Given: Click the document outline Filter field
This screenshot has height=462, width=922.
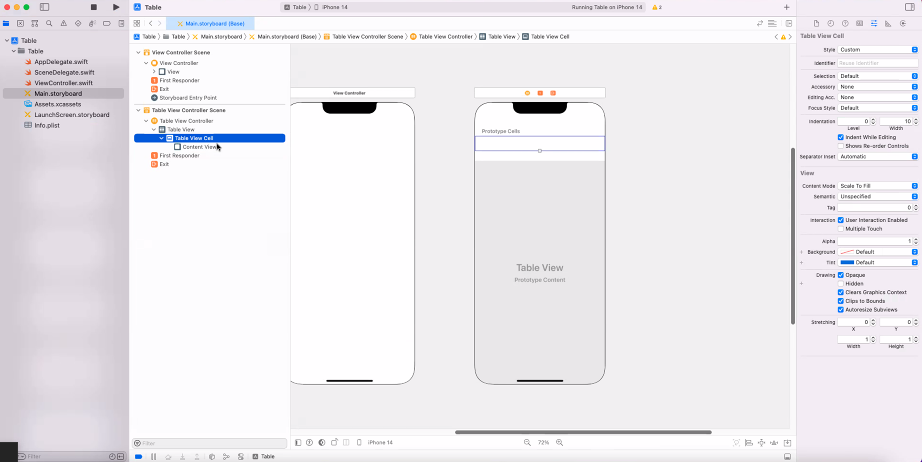Looking at the screenshot, I should pos(209,443).
